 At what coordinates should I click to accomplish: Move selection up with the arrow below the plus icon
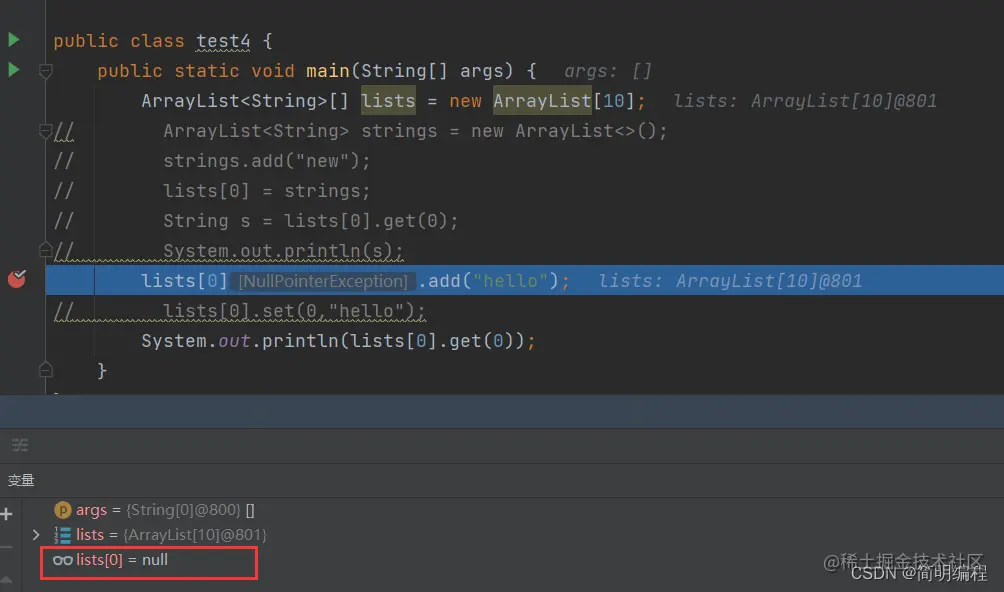pos(6,579)
